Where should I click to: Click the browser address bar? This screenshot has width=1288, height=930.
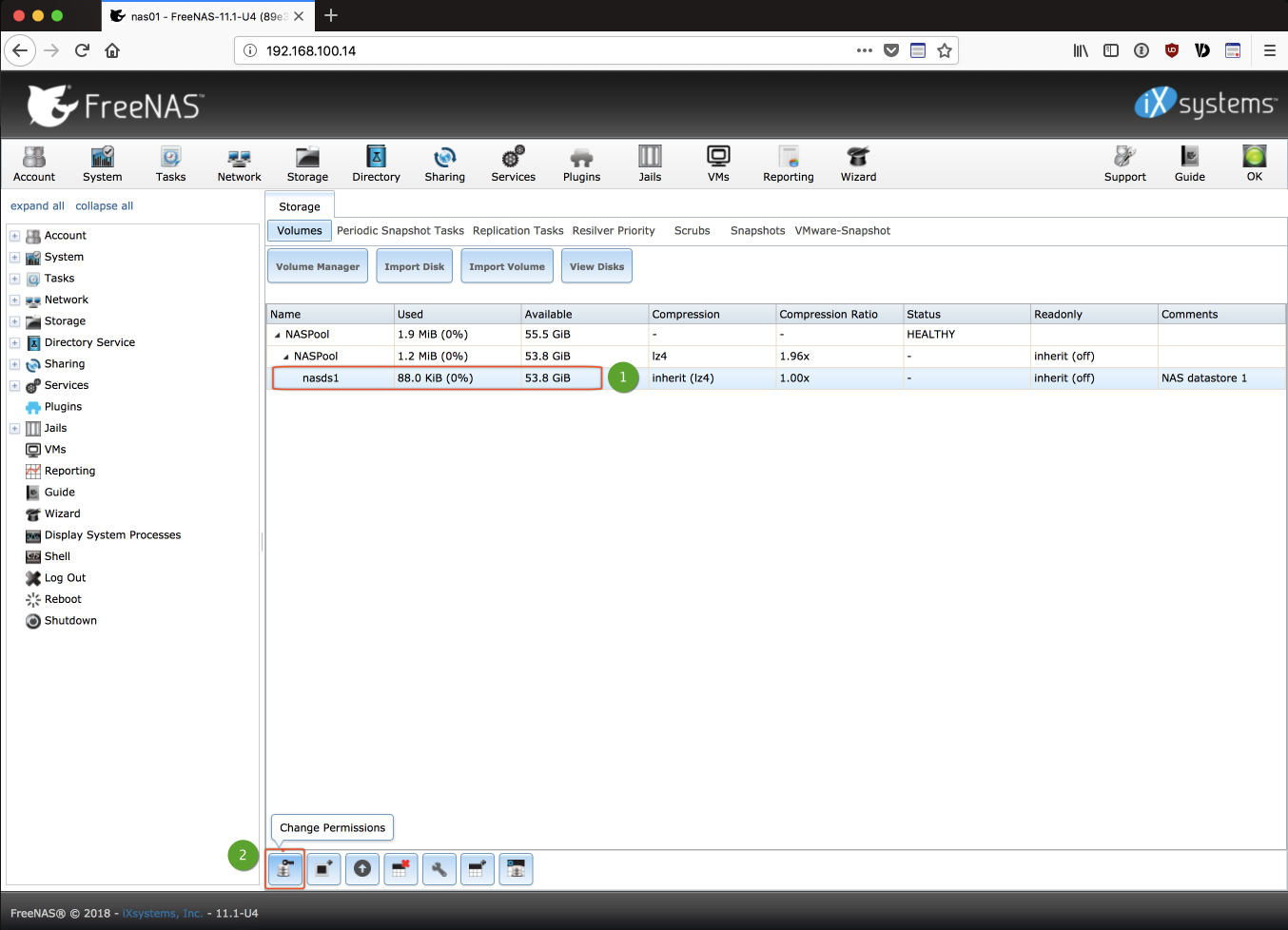tap(552, 50)
